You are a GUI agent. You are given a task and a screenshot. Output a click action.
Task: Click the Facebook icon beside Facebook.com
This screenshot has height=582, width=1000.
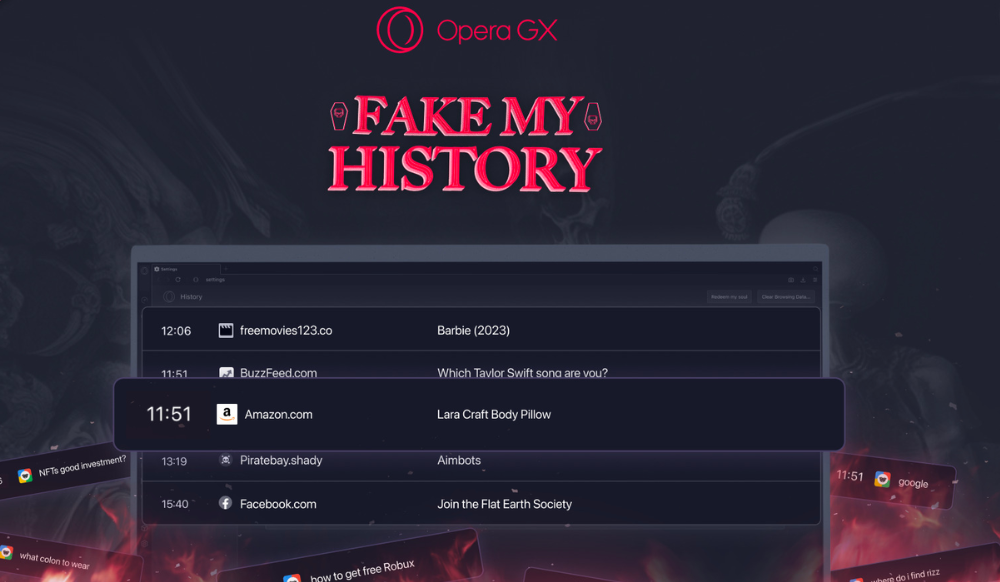(226, 504)
